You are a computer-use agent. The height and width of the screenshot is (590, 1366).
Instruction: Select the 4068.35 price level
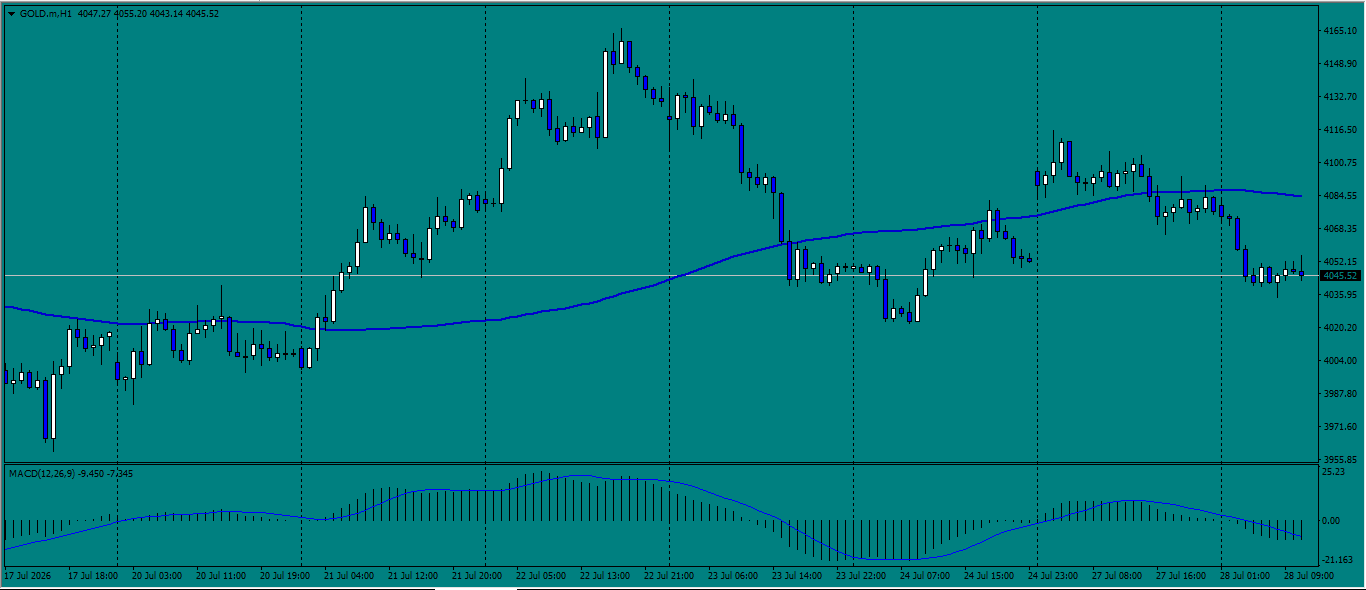click(x=1339, y=229)
